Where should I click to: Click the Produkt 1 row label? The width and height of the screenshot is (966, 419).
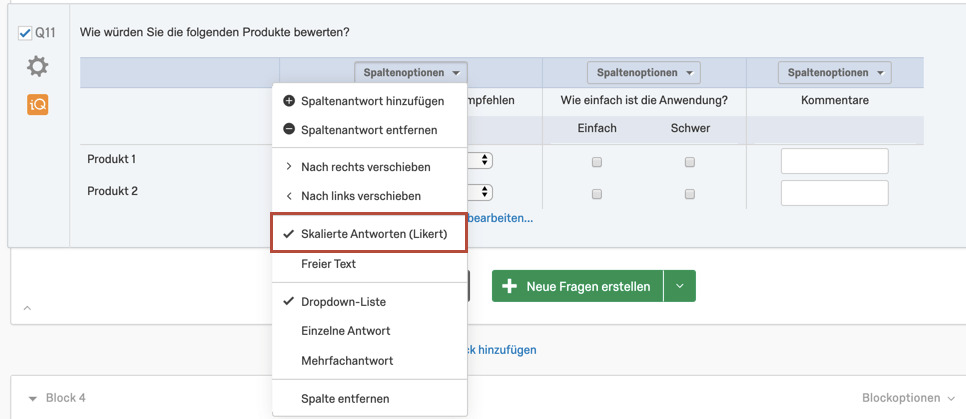click(x=112, y=159)
